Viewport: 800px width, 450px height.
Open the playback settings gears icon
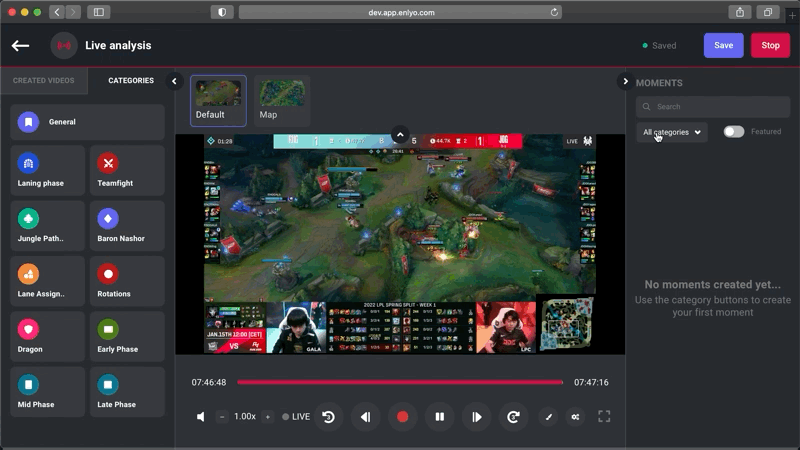576,417
